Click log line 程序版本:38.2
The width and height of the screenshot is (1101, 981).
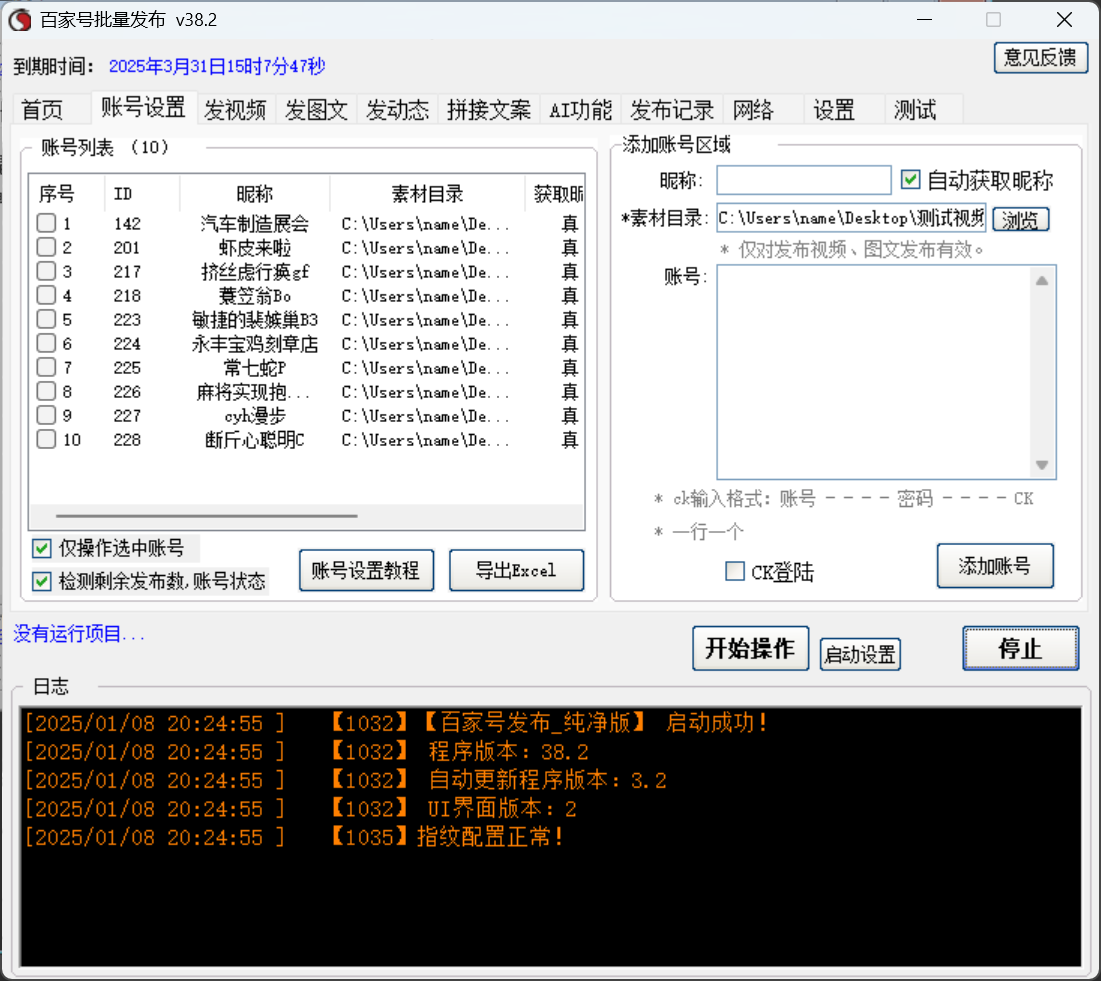click(x=508, y=752)
